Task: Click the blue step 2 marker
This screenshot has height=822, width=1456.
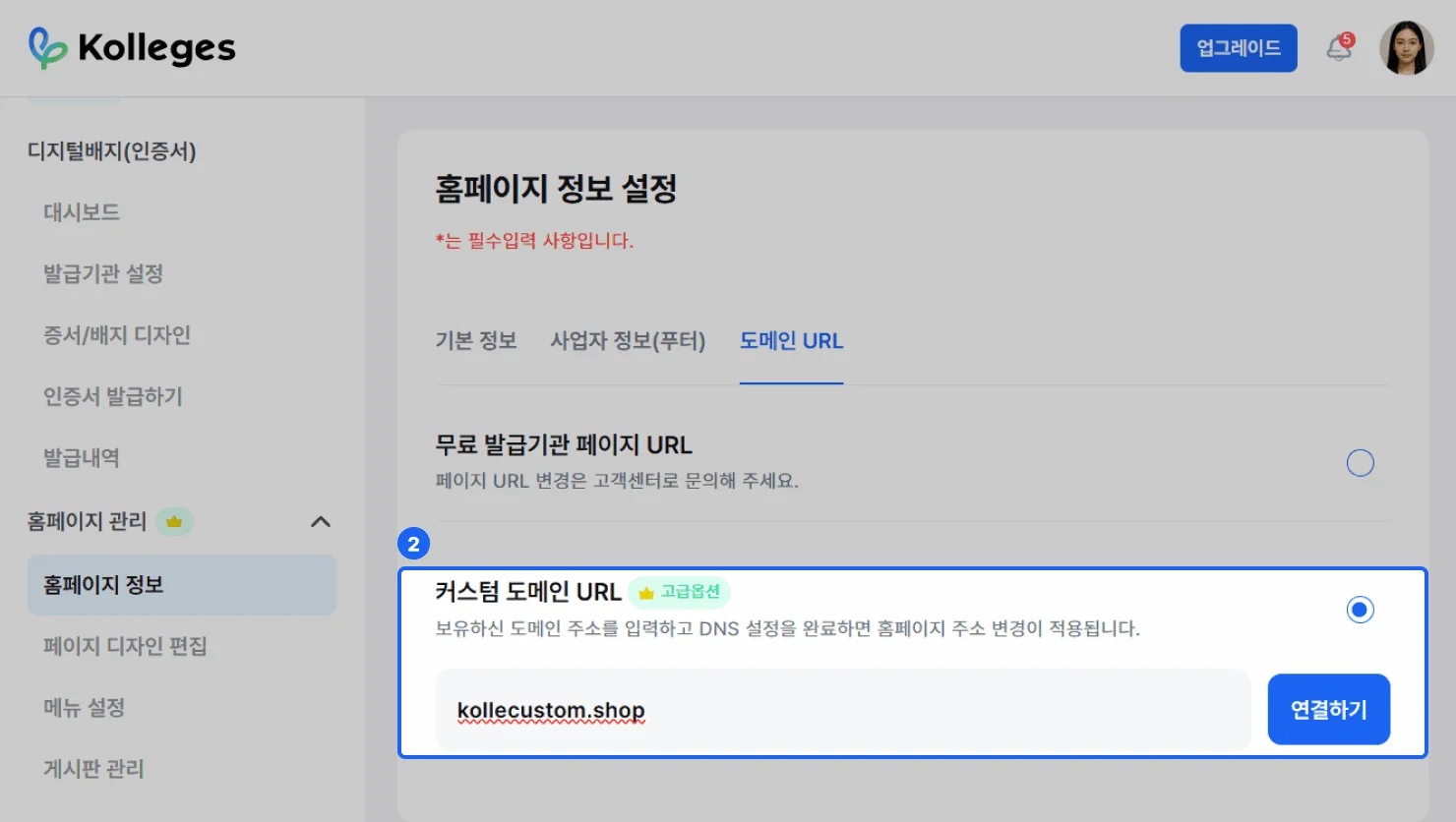Action: point(413,544)
